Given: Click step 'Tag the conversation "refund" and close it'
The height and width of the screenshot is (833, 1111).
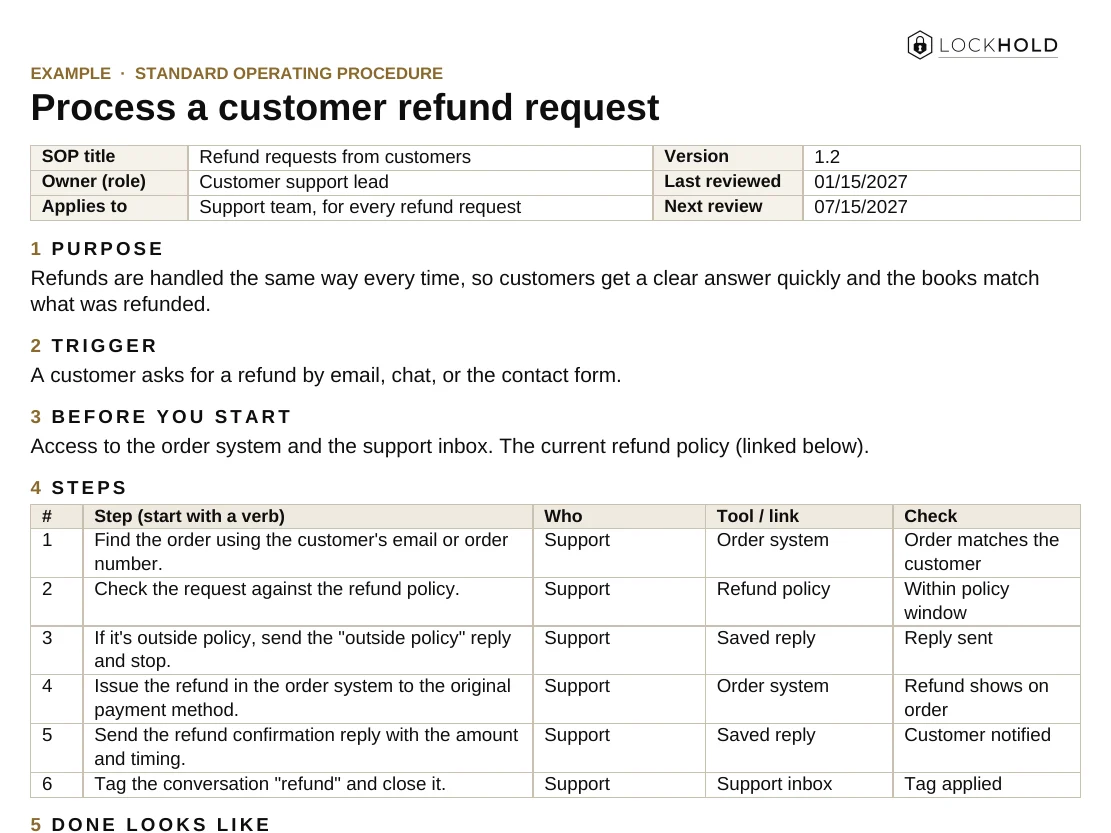Looking at the screenshot, I should [308, 785].
